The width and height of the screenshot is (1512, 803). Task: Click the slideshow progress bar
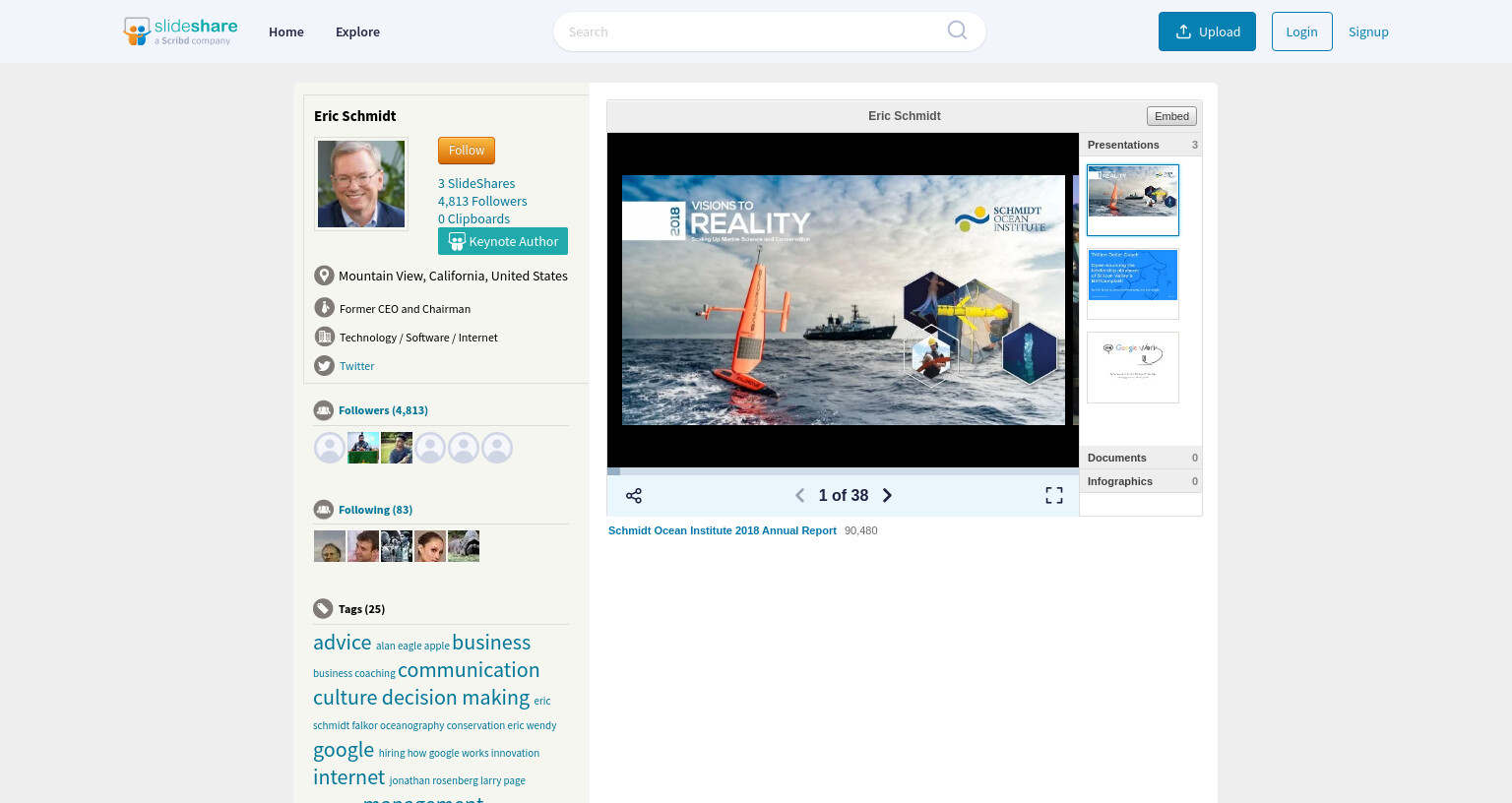843,471
